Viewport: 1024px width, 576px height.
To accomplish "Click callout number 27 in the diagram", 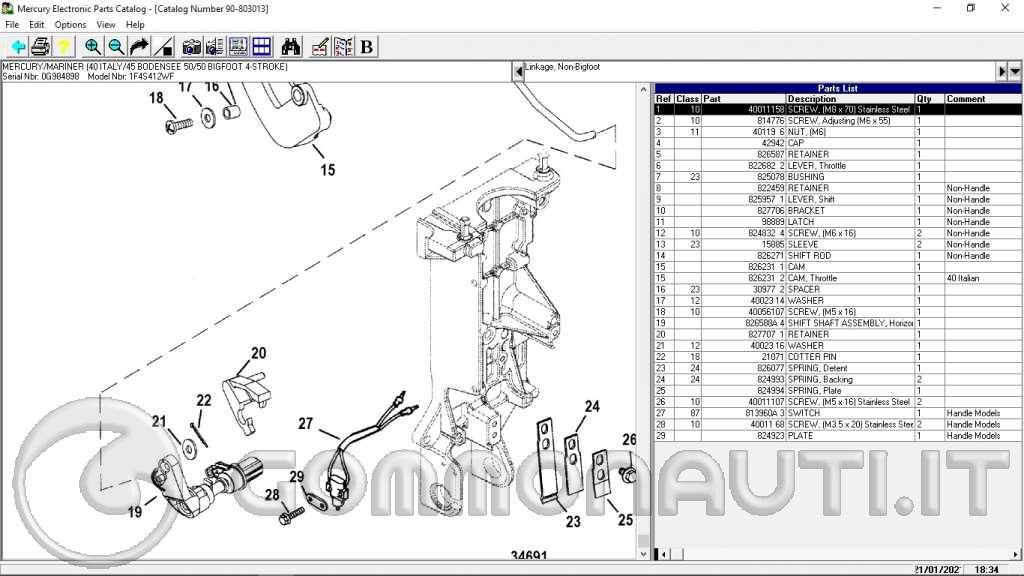I will point(306,424).
